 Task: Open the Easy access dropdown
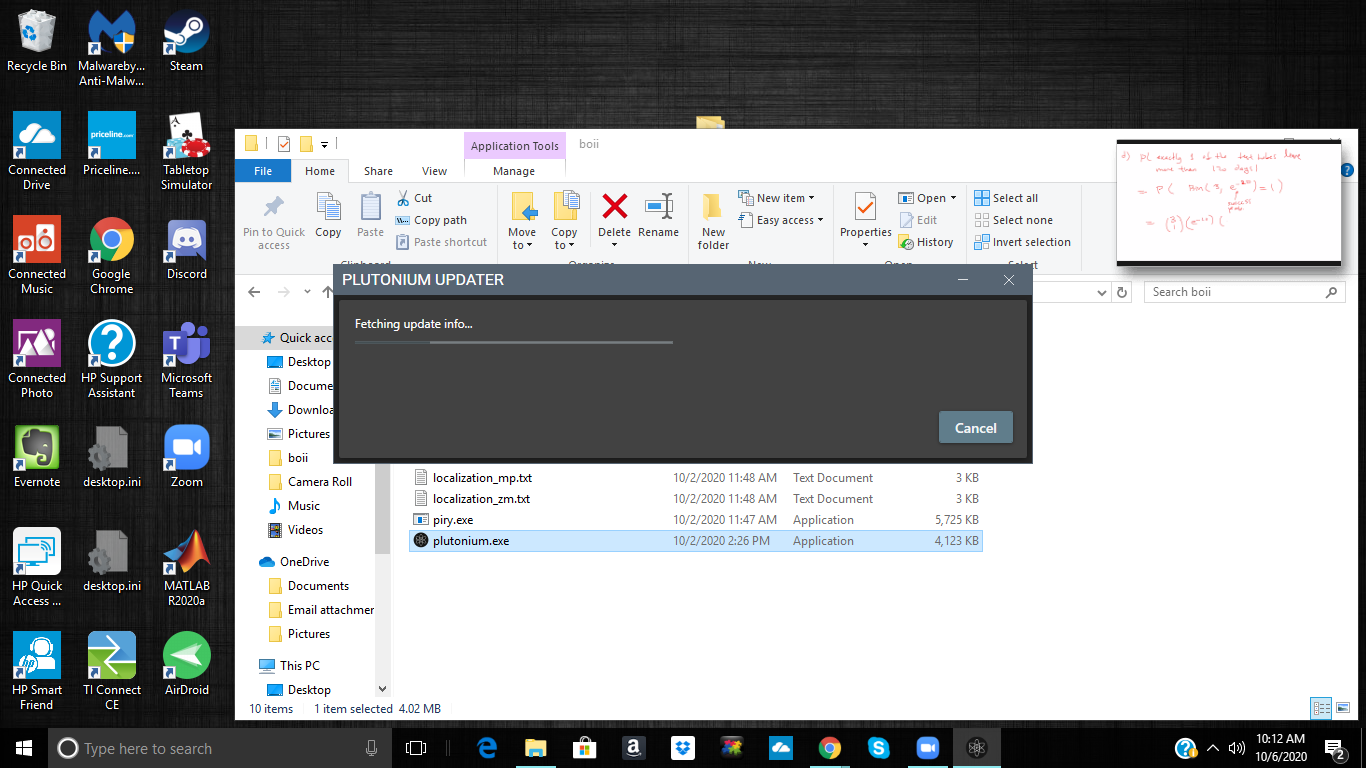pos(781,220)
